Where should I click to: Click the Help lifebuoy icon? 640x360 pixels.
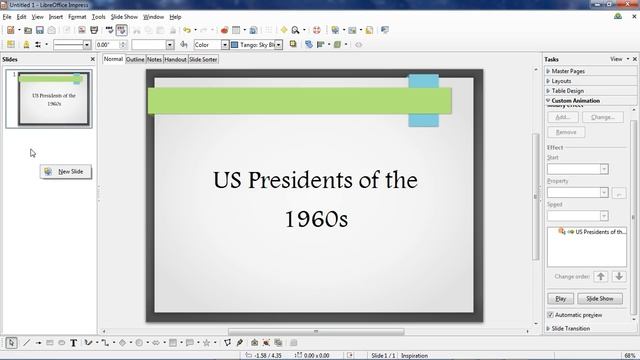point(316,30)
